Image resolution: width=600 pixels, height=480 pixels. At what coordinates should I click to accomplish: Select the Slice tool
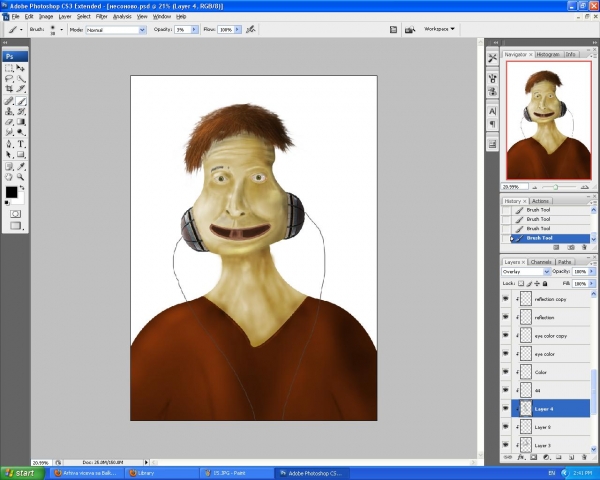click(21, 89)
